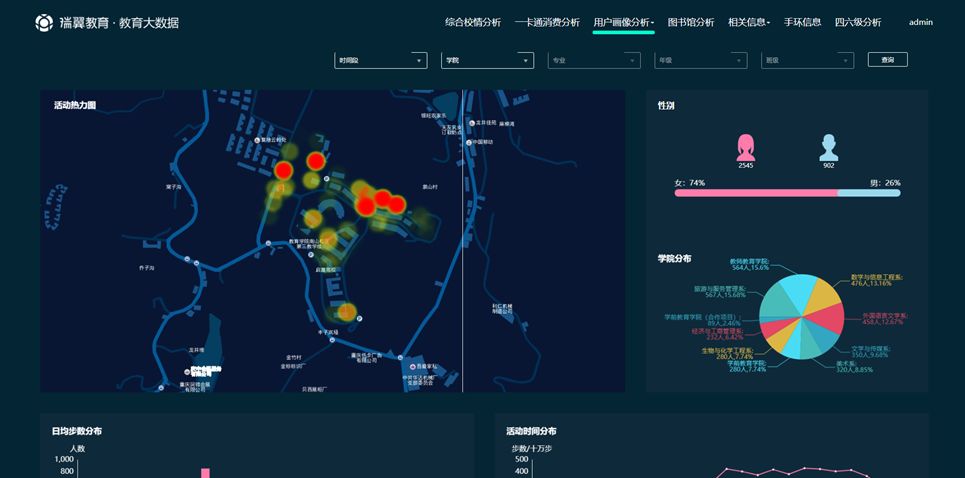Viewport: 965px width, 478px height.
Task: Click the 女：74% text
Action: (689, 183)
